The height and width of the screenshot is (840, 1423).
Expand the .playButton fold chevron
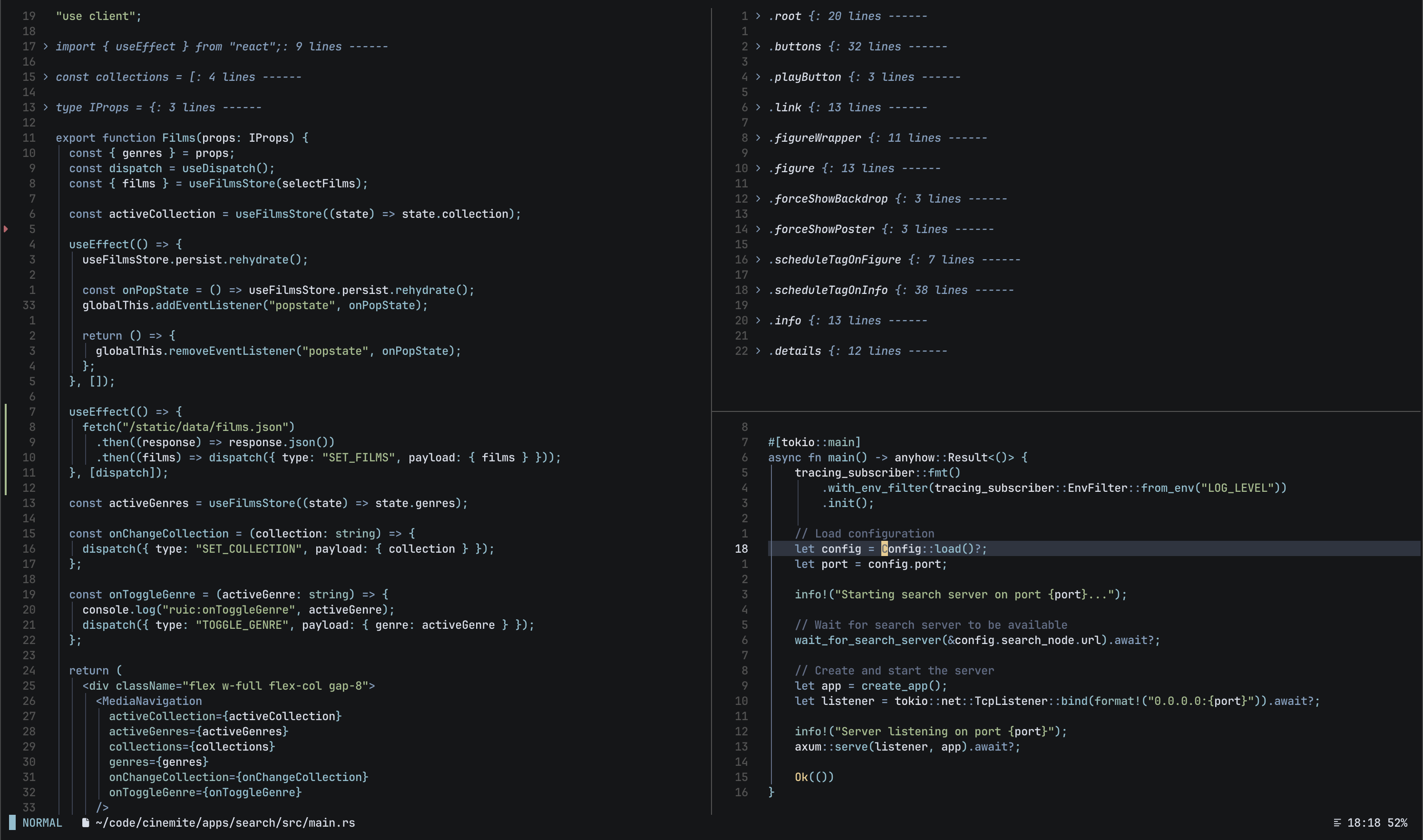click(x=758, y=77)
